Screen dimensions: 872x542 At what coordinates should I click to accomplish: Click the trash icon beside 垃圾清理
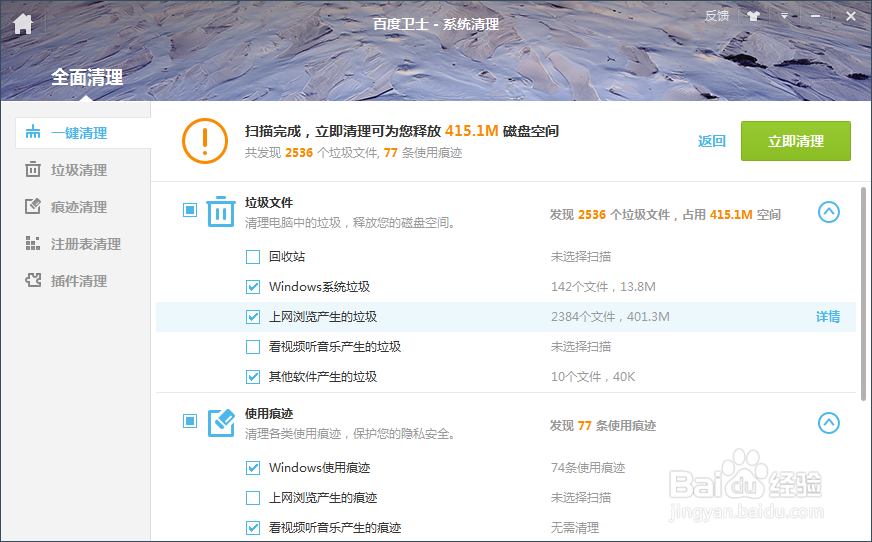click(x=33, y=169)
